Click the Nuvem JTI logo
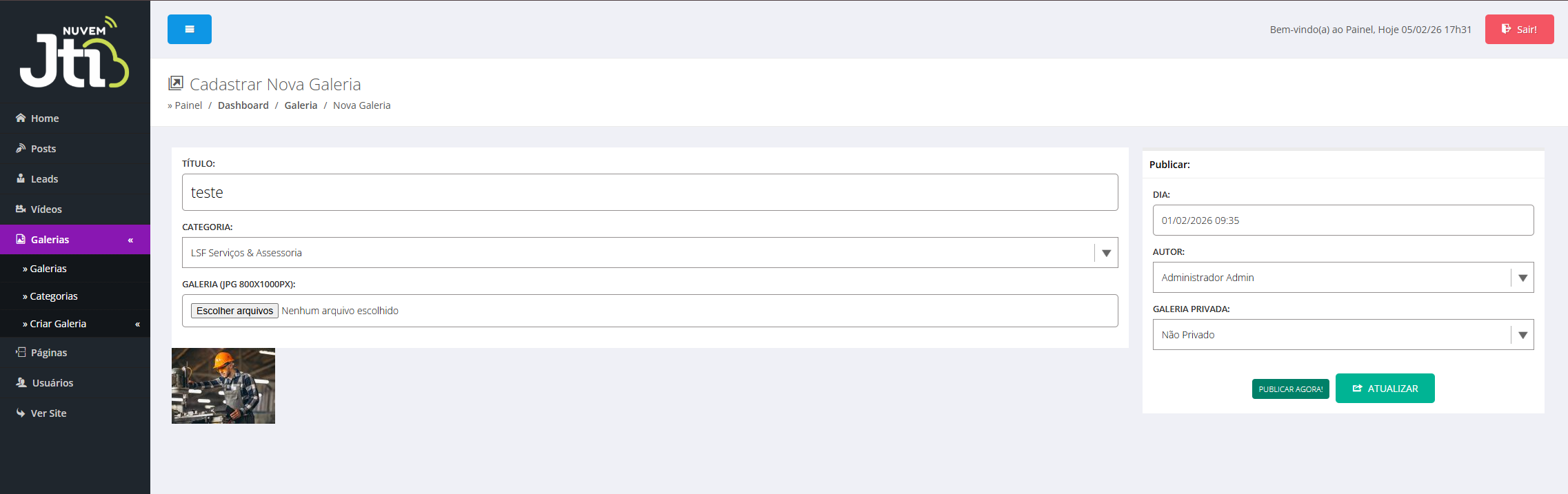 tap(74, 52)
